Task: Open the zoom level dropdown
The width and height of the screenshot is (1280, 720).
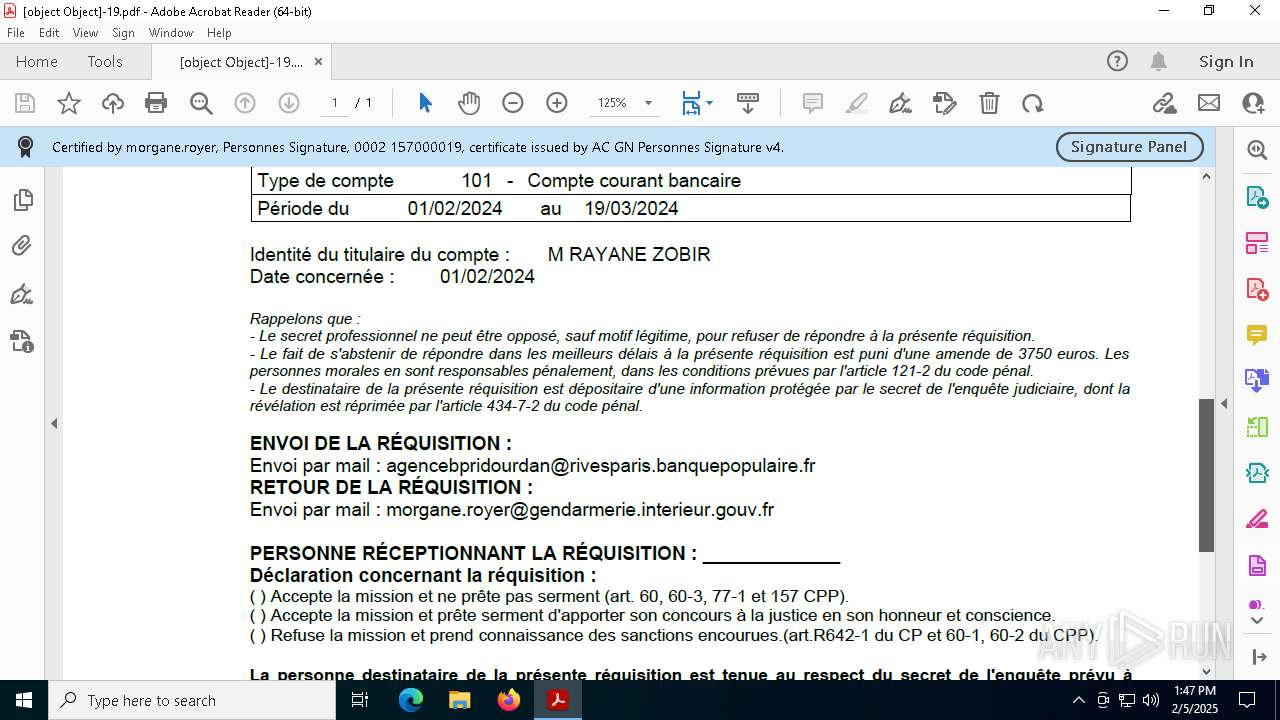Action: (x=648, y=103)
